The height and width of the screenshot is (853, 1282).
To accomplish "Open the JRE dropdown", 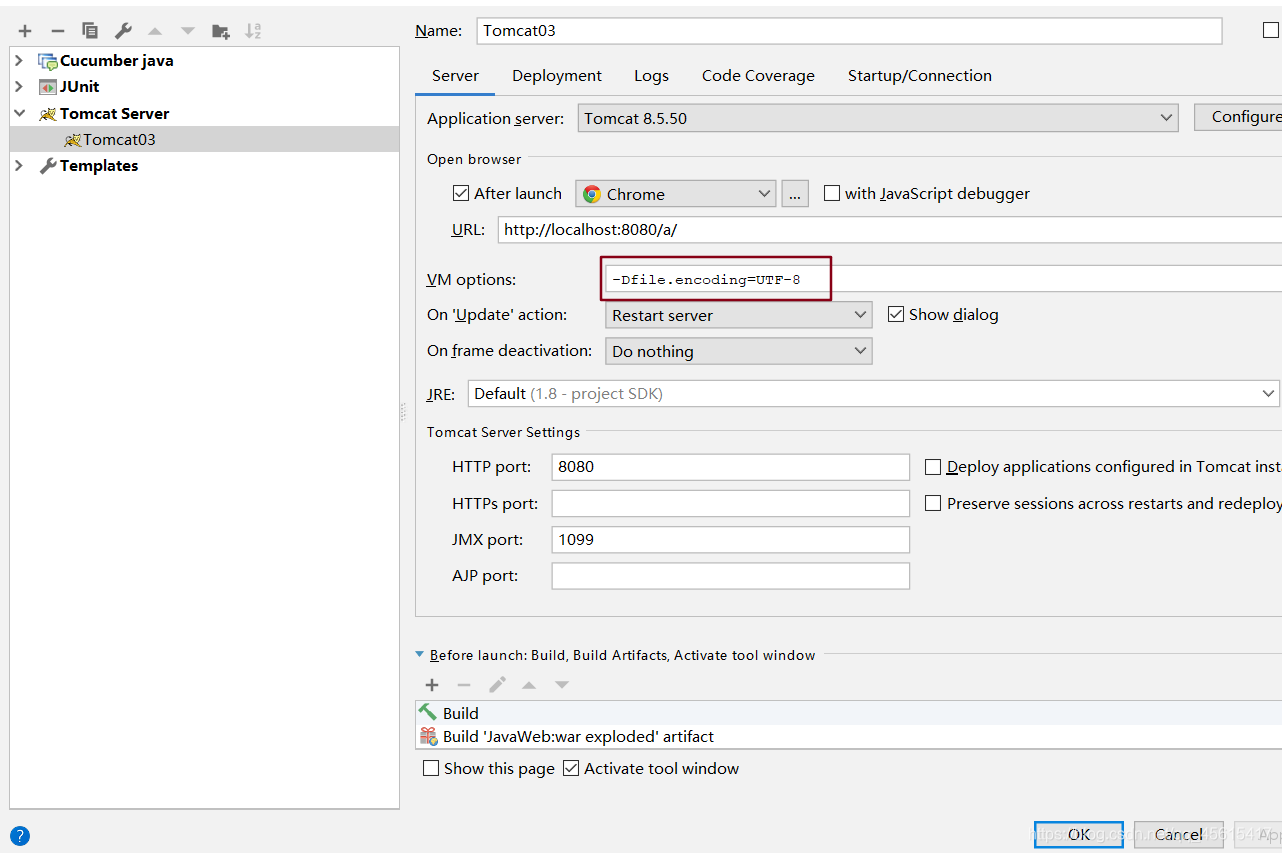I will (874, 393).
